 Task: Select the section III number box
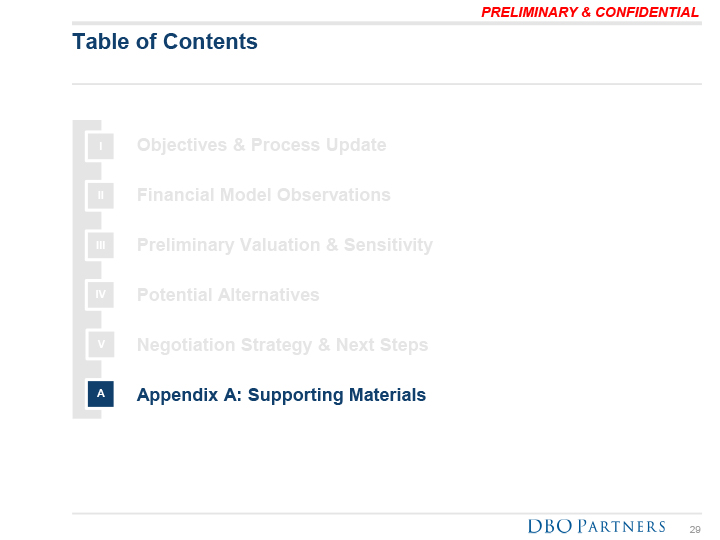click(x=100, y=245)
